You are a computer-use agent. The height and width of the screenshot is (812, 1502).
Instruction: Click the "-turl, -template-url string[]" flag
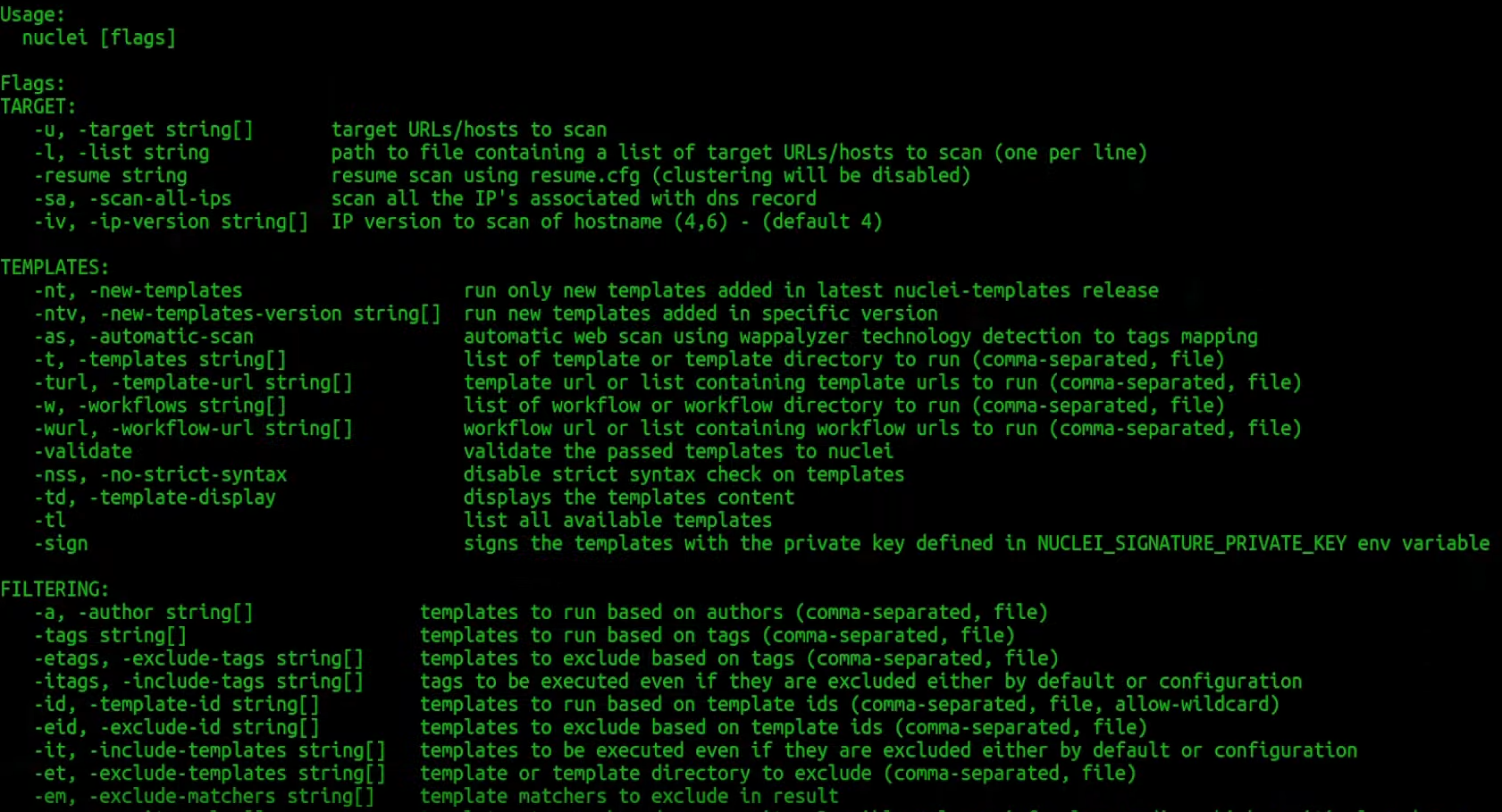pos(193,382)
